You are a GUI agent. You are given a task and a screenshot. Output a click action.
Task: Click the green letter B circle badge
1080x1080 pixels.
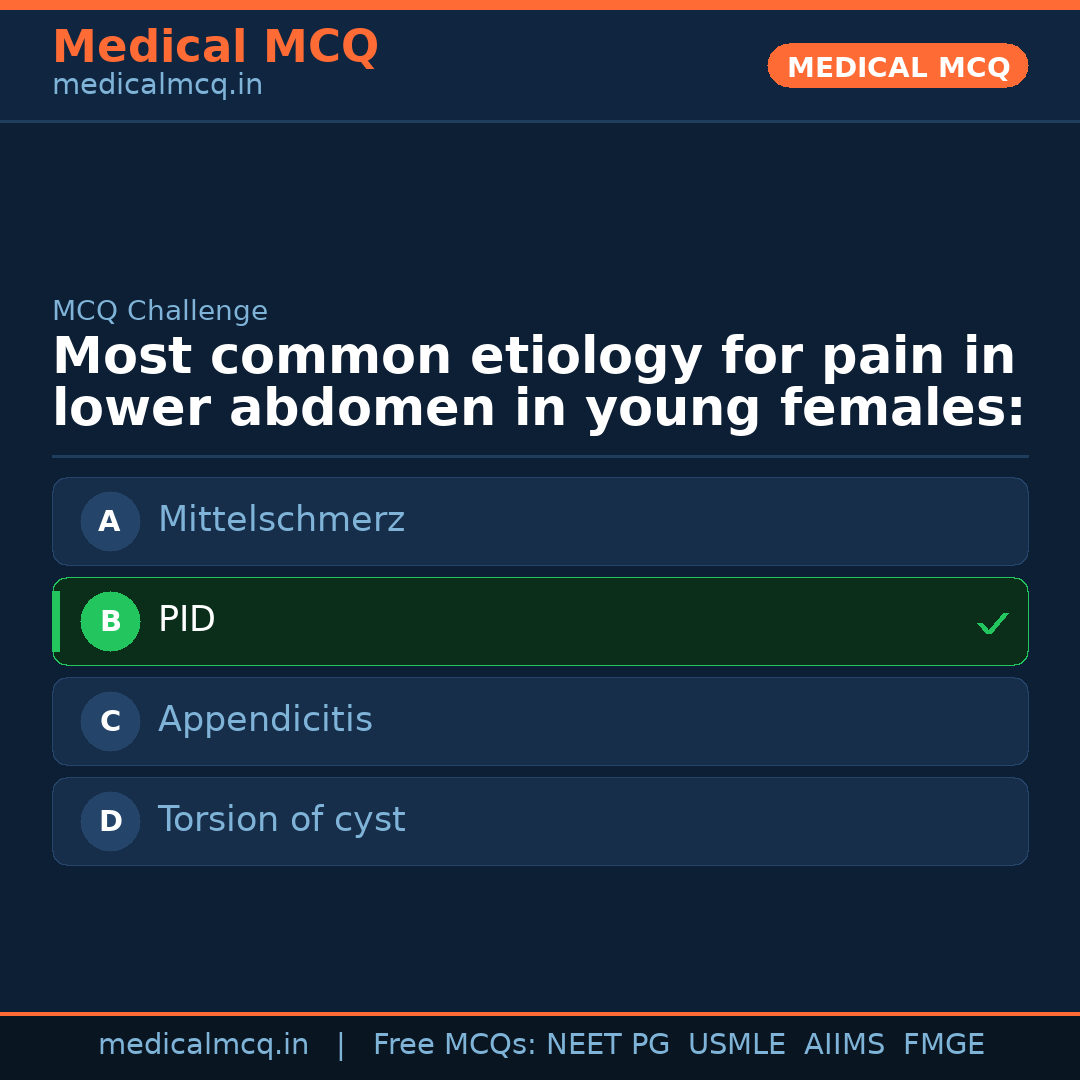(x=110, y=621)
